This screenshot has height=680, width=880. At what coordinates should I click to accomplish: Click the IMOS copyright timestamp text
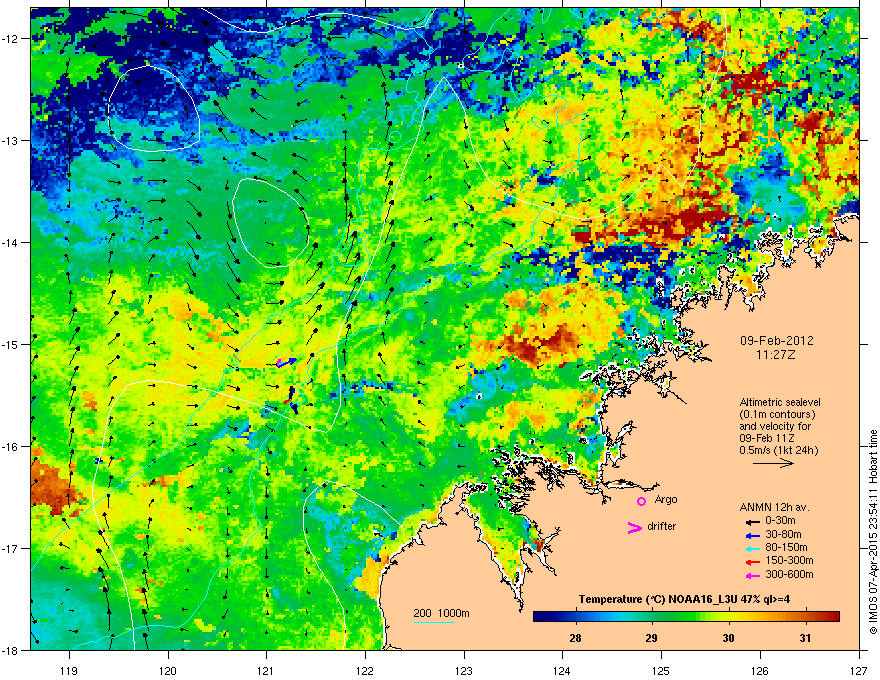pos(873,532)
